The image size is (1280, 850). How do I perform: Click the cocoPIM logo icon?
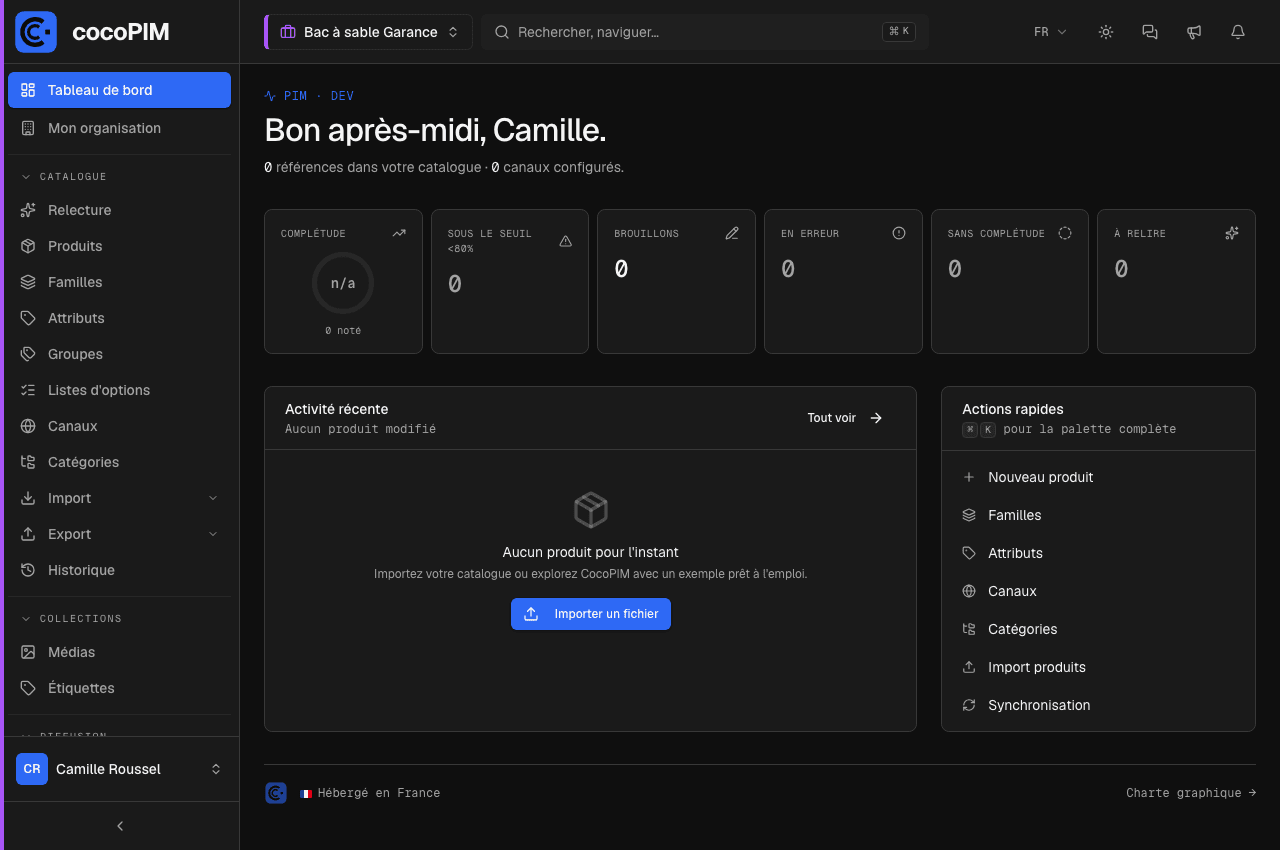[x=36, y=32]
